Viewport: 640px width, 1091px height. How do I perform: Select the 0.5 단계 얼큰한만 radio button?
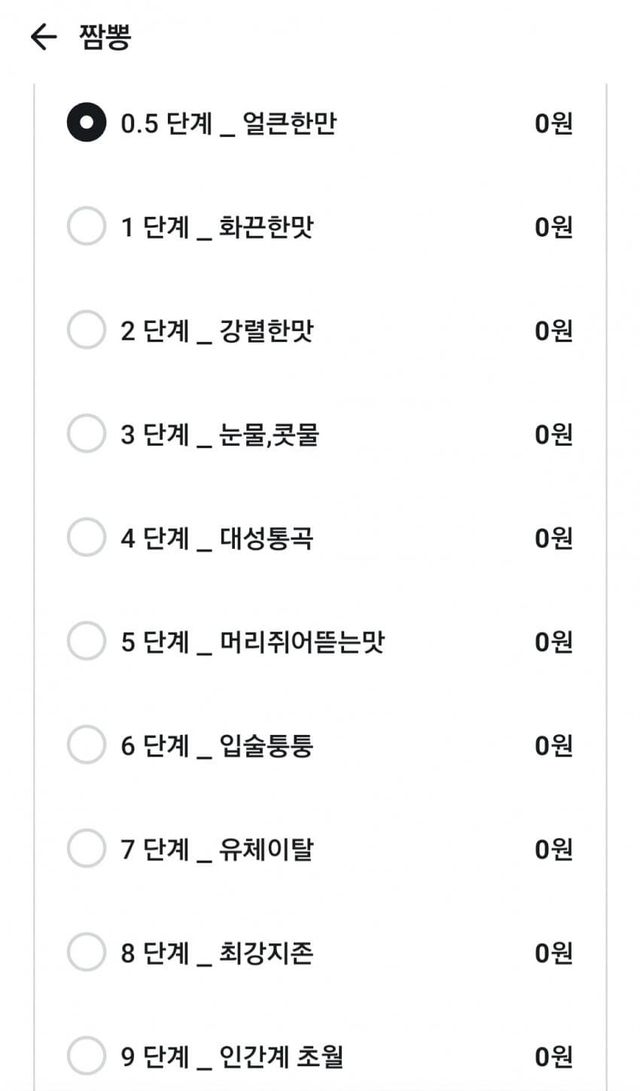[x=86, y=123]
